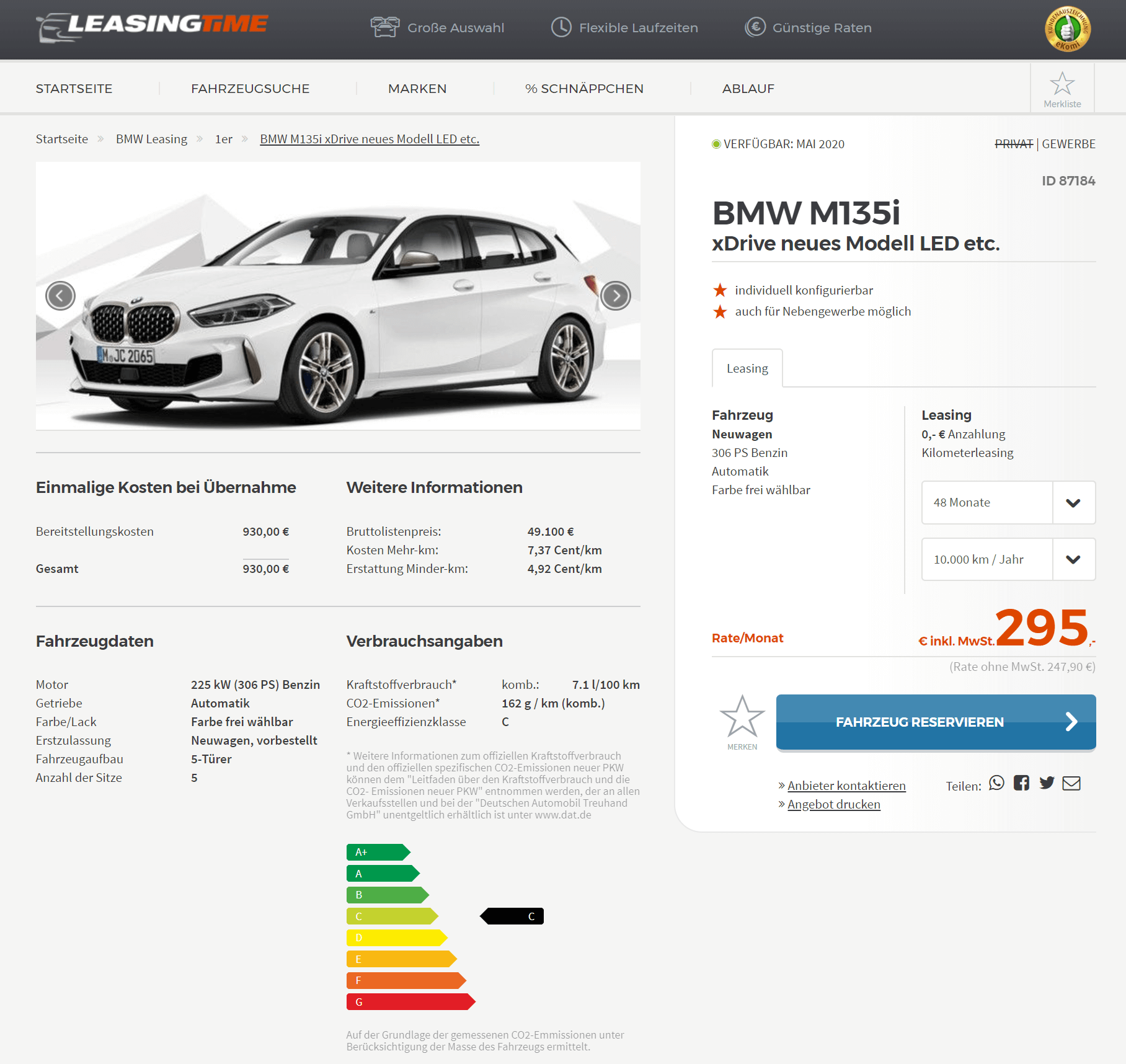This screenshot has height=1064, width=1126.
Task: Select the Leasing tab
Action: tap(747, 368)
